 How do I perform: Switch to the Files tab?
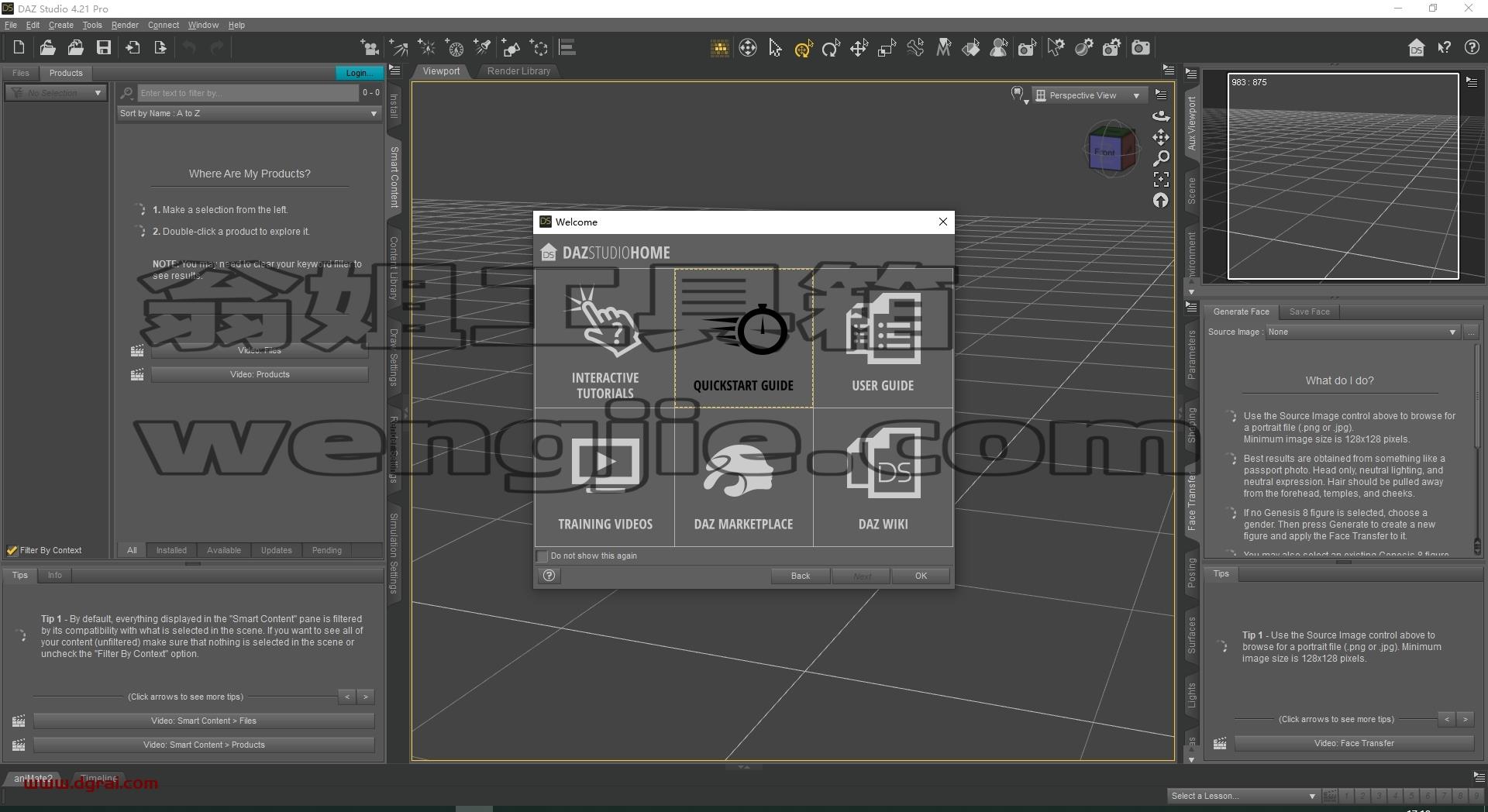(x=21, y=73)
